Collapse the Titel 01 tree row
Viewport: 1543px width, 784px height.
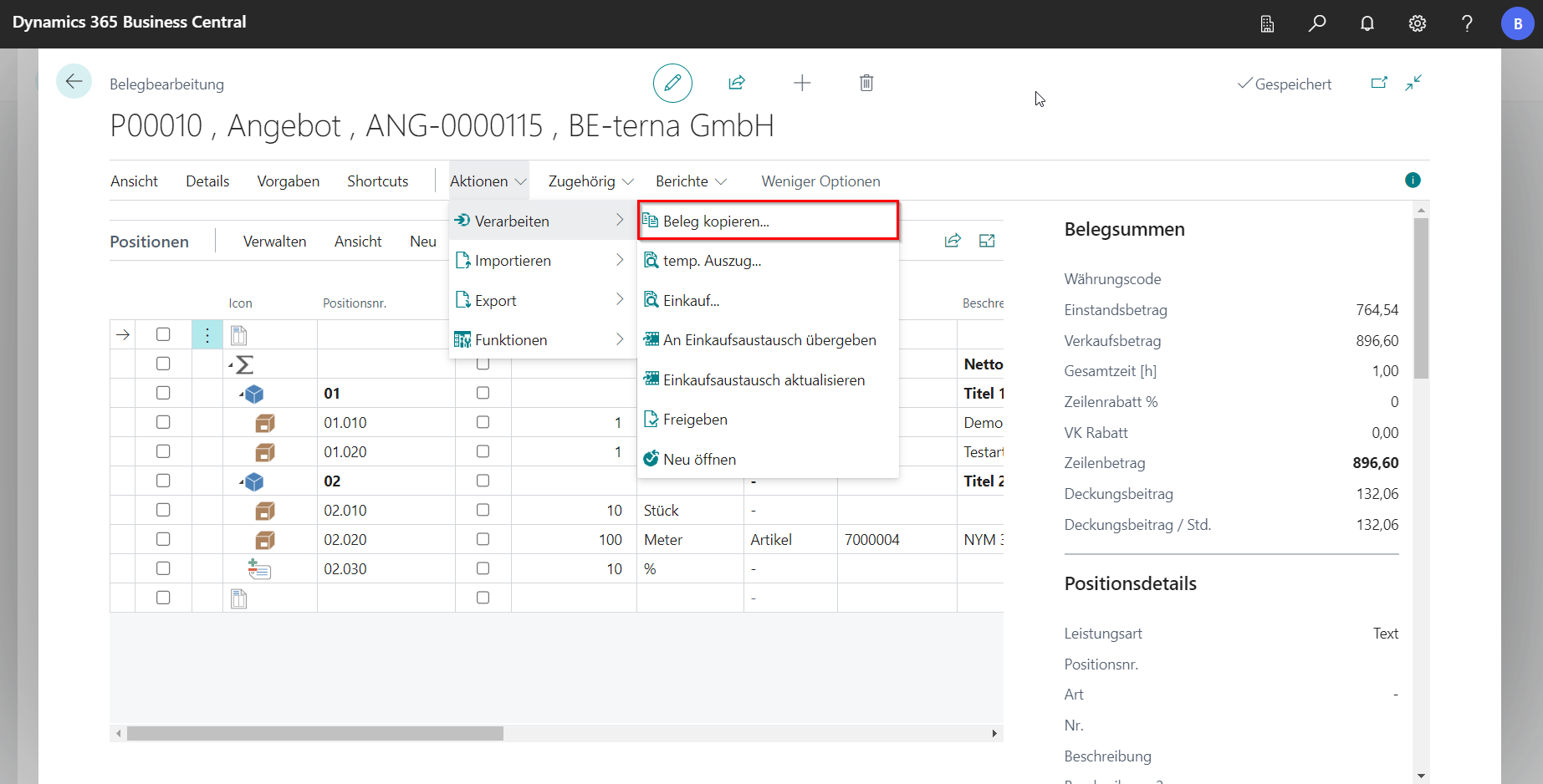click(242, 394)
